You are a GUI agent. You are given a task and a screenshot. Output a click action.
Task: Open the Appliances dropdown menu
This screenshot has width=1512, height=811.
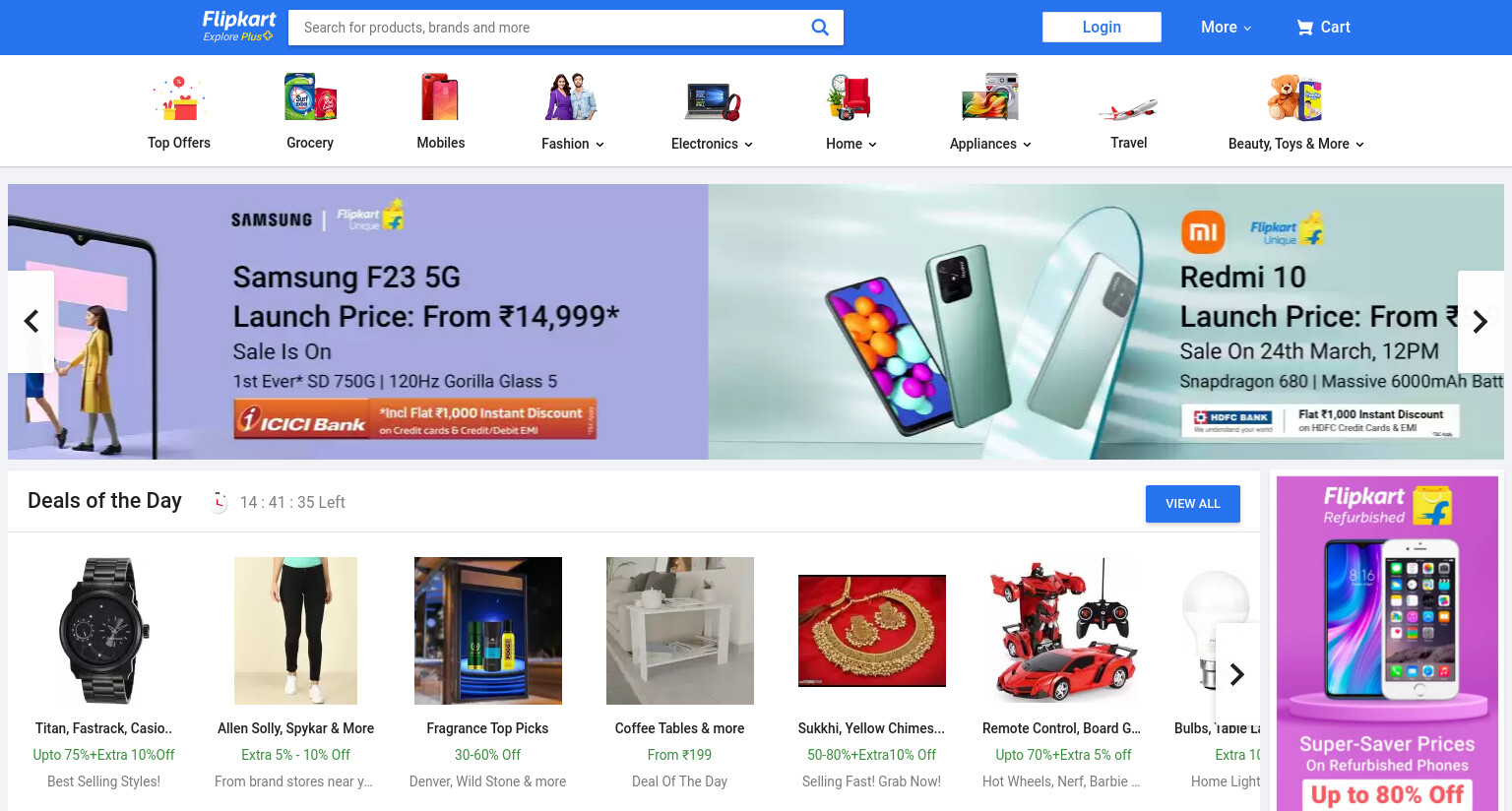pos(990,144)
